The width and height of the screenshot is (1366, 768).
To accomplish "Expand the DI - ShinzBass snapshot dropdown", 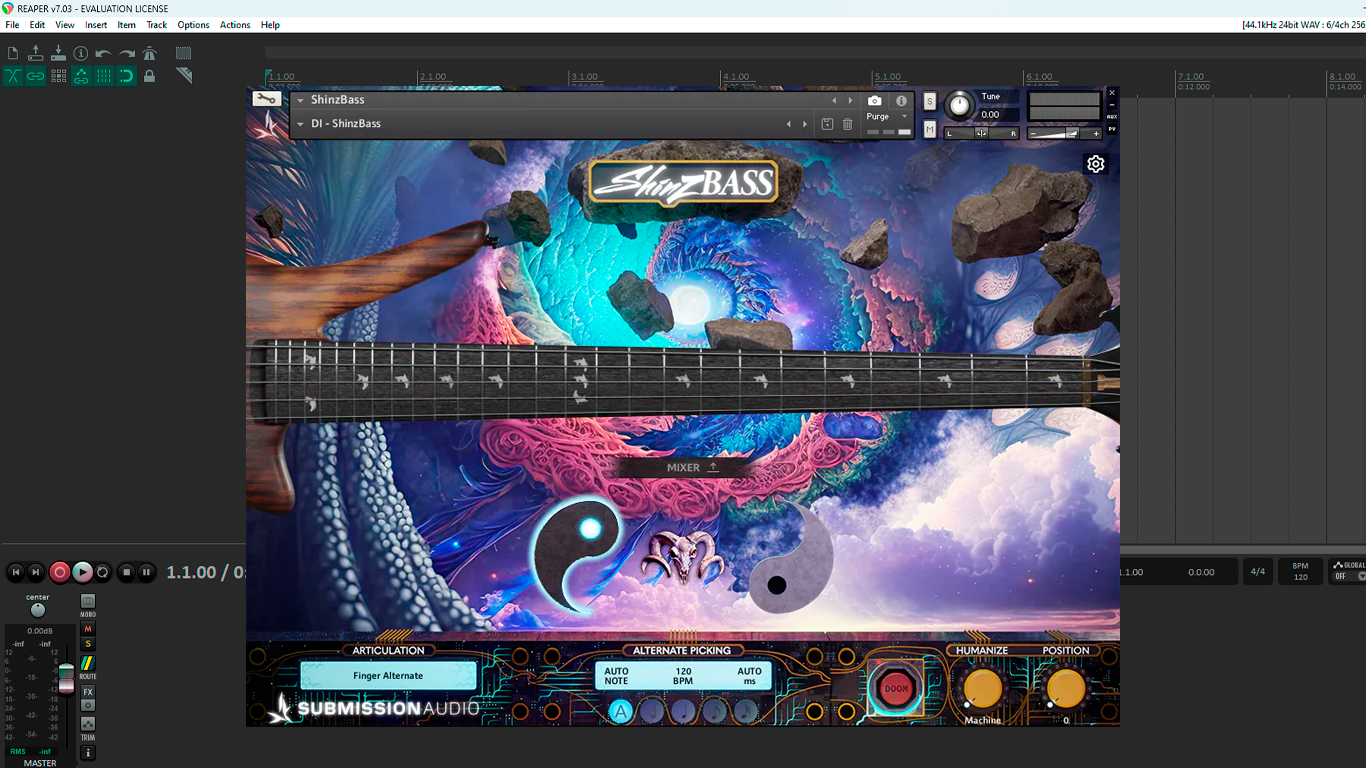I will tap(300, 124).
